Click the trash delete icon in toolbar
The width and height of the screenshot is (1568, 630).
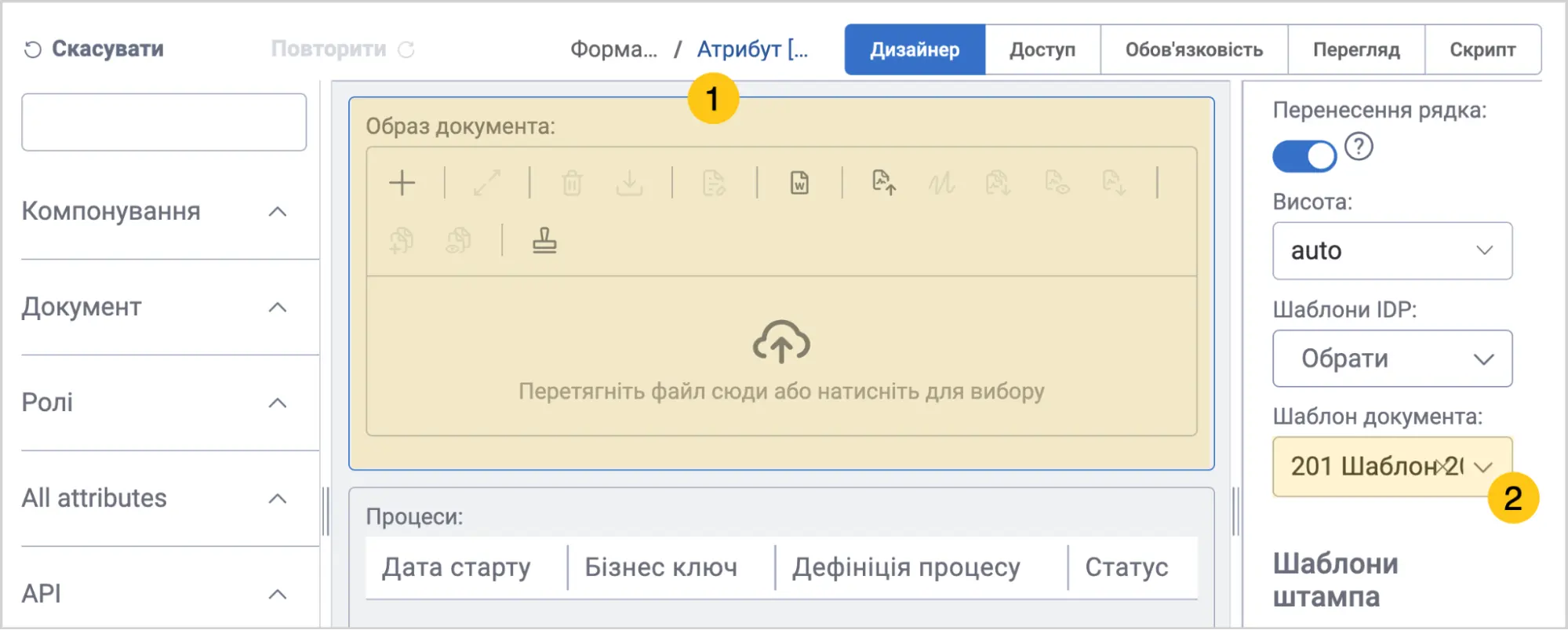point(572,183)
